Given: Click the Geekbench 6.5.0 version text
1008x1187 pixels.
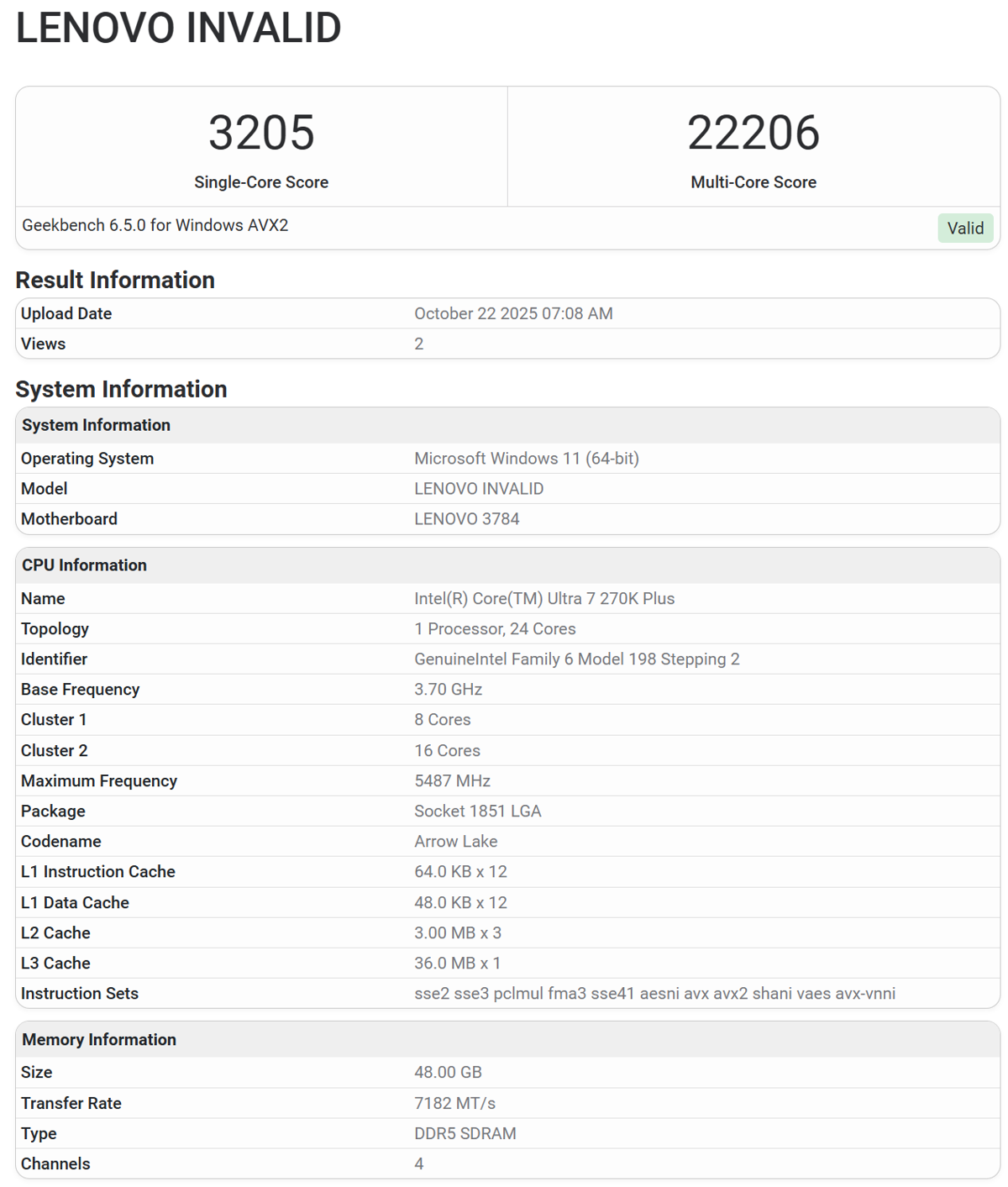Looking at the screenshot, I should tap(155, 225).
